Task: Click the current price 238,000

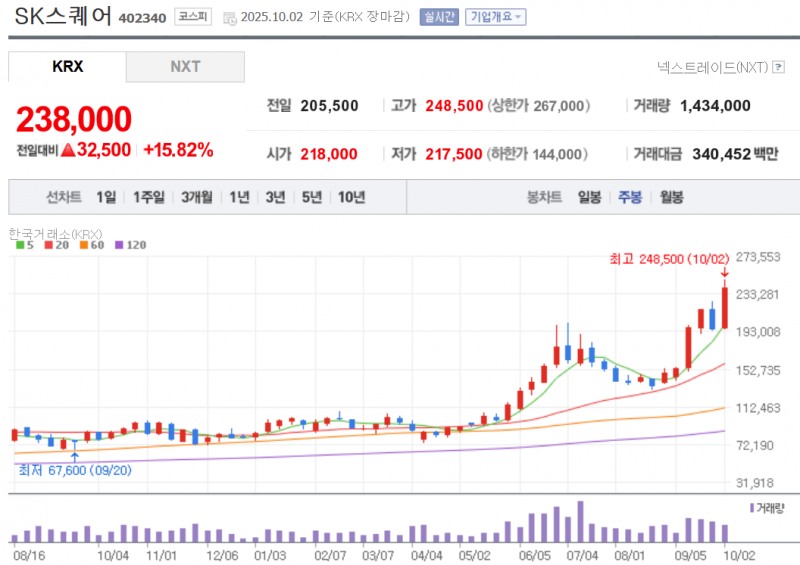Action: tap(74, 119)
